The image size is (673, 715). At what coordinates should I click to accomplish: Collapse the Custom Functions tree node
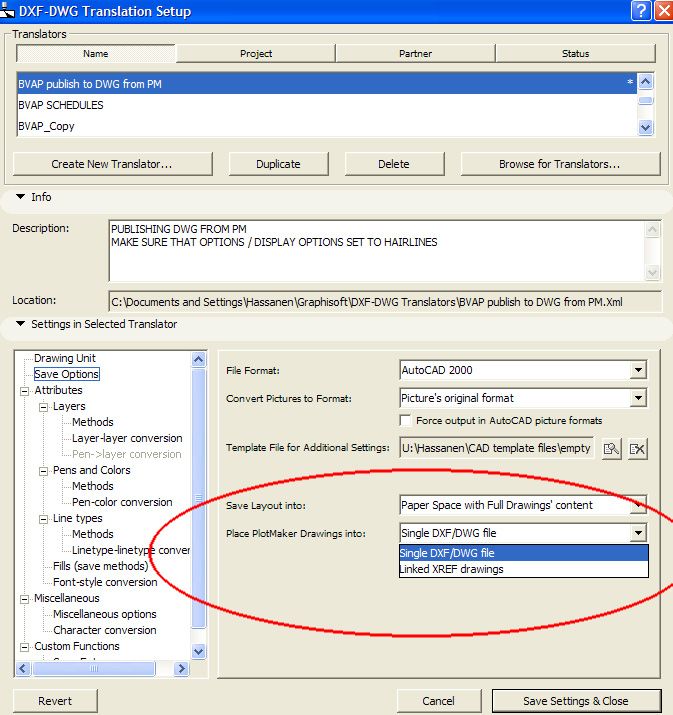(25, 647)
